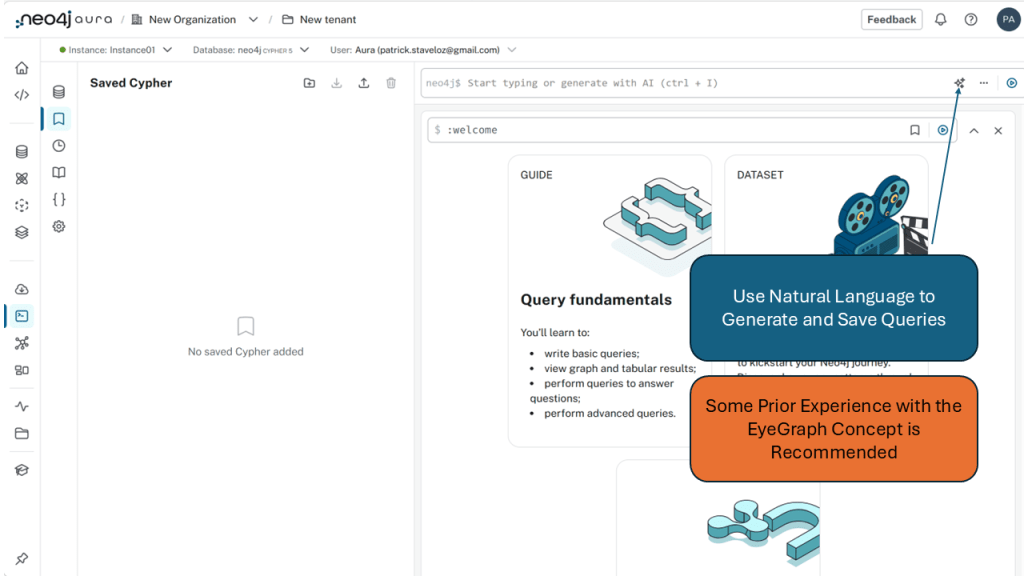This screenshot has width=1024, height=576.
Task: Open the neo4j database dropdown
Action: pos(304,50)
